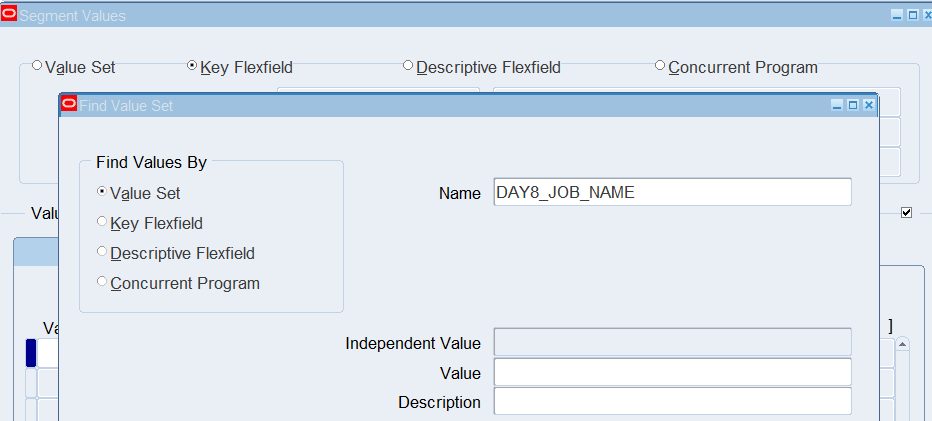Minimize the Segment Values window

pyautogui.click(x=898, y=15)
